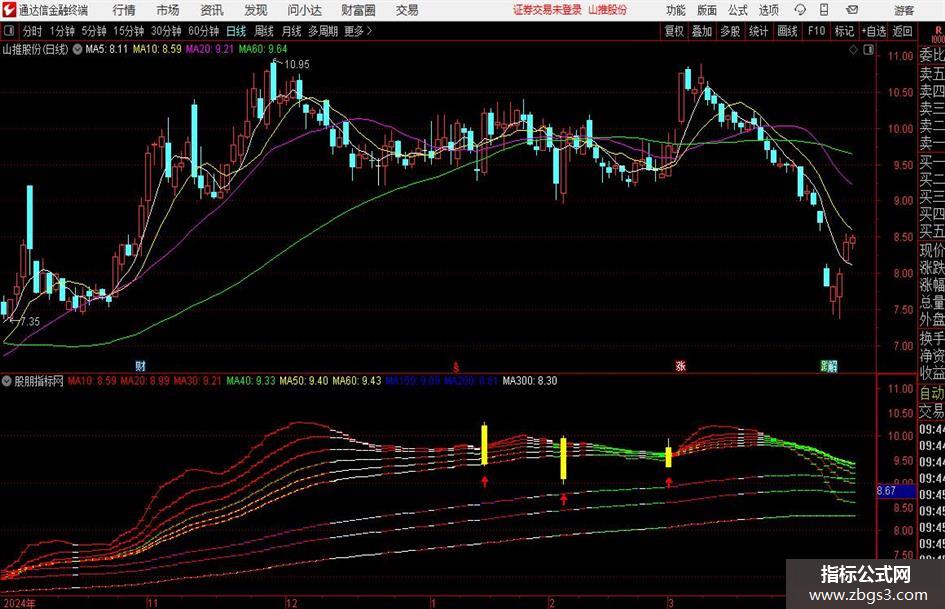Viewport: 945px width, 609px height.
Task: Click the third yellow signal bar in indicator
Action: pyautogui.click(x=668, y=456)
